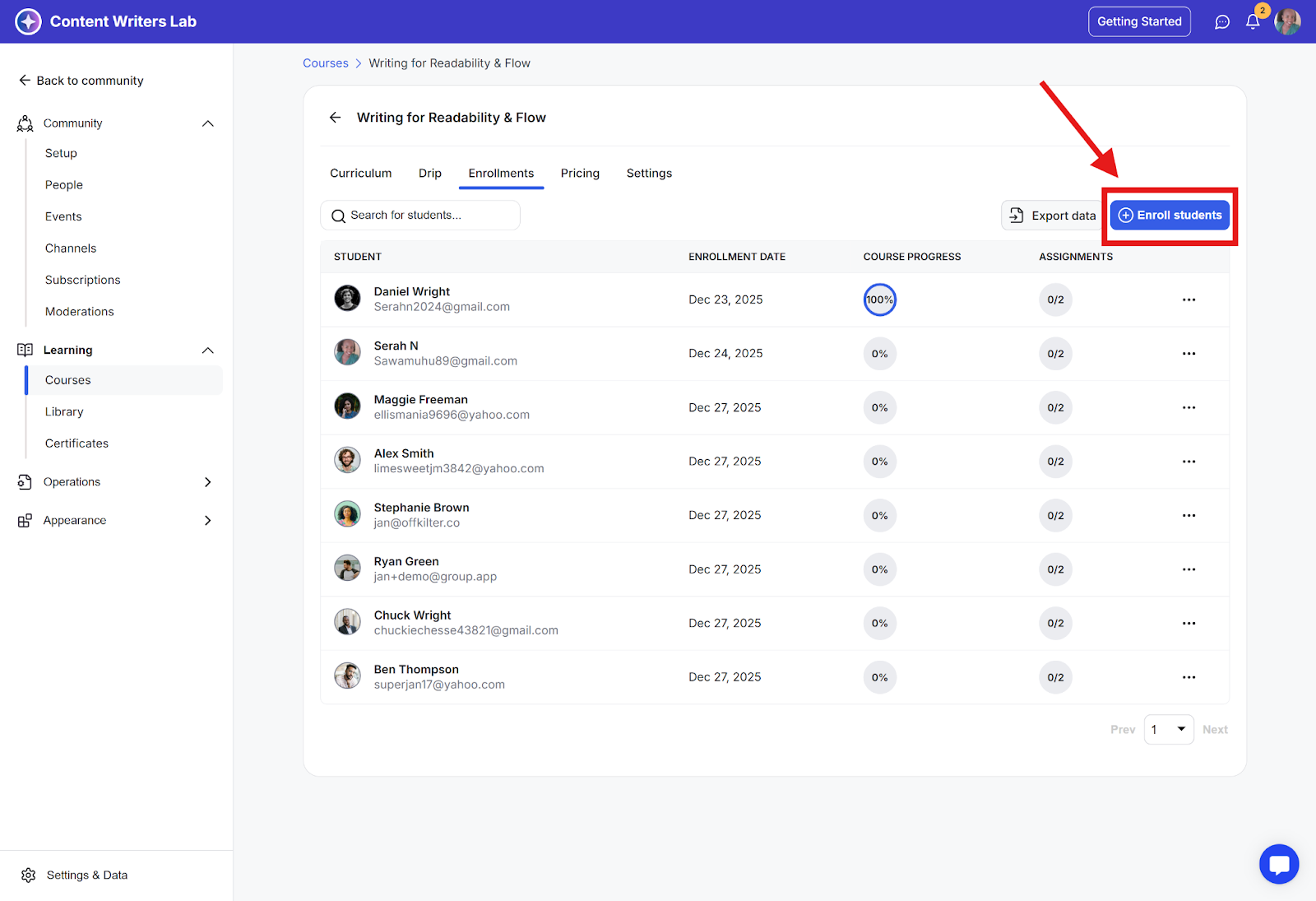Click the ENROLLMENT DATE column header

click(x=737, y=257)
